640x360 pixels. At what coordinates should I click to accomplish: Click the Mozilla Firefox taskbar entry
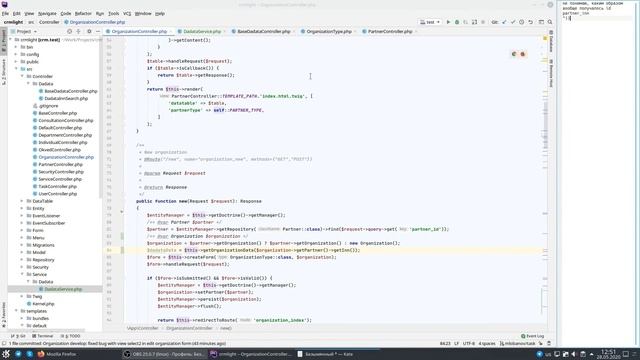(x=57, y=354)
